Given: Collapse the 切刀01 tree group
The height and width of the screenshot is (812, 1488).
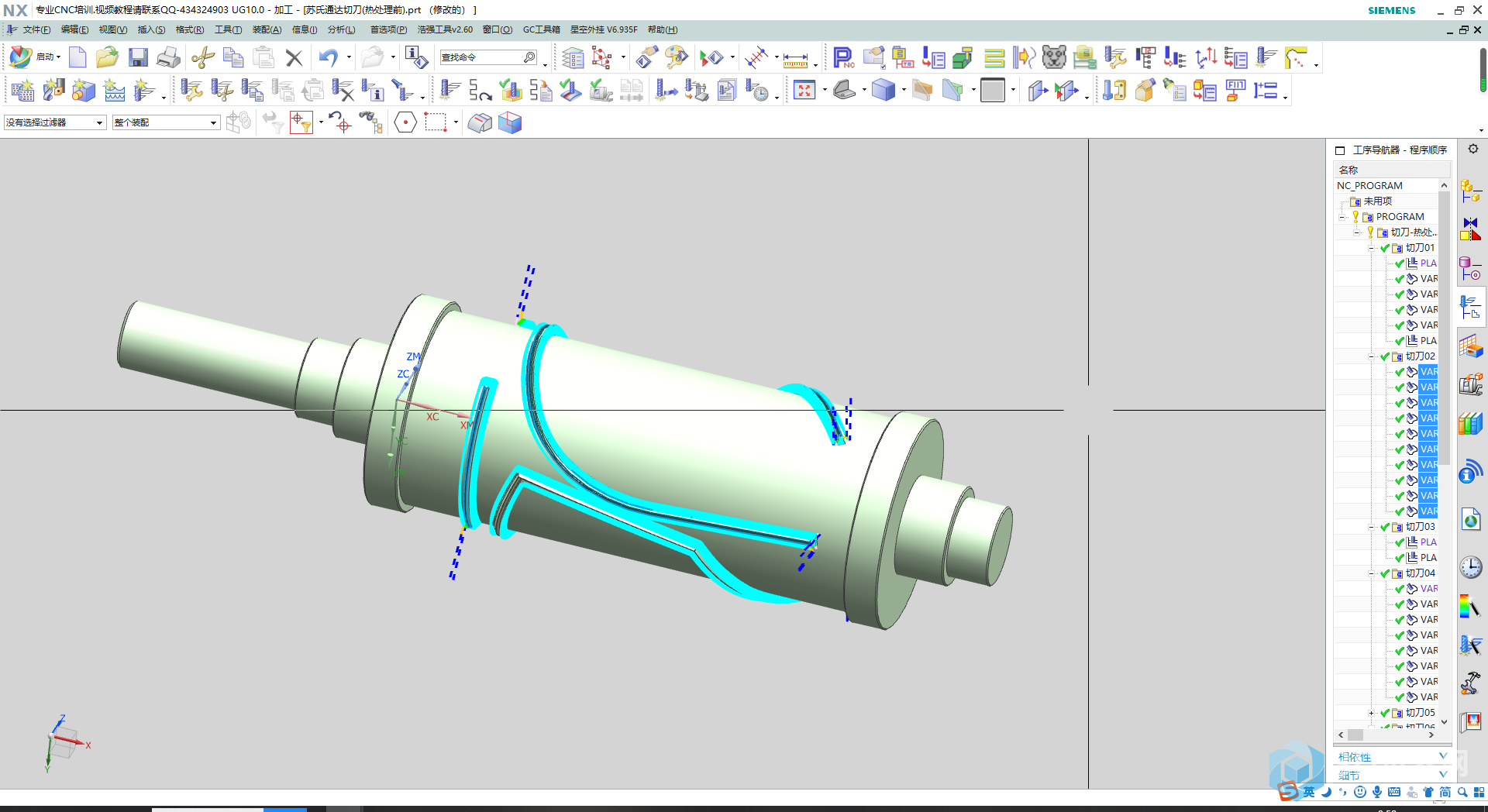Looking at the screenshot, I should pyautogui.click(x=1371, y=248).
